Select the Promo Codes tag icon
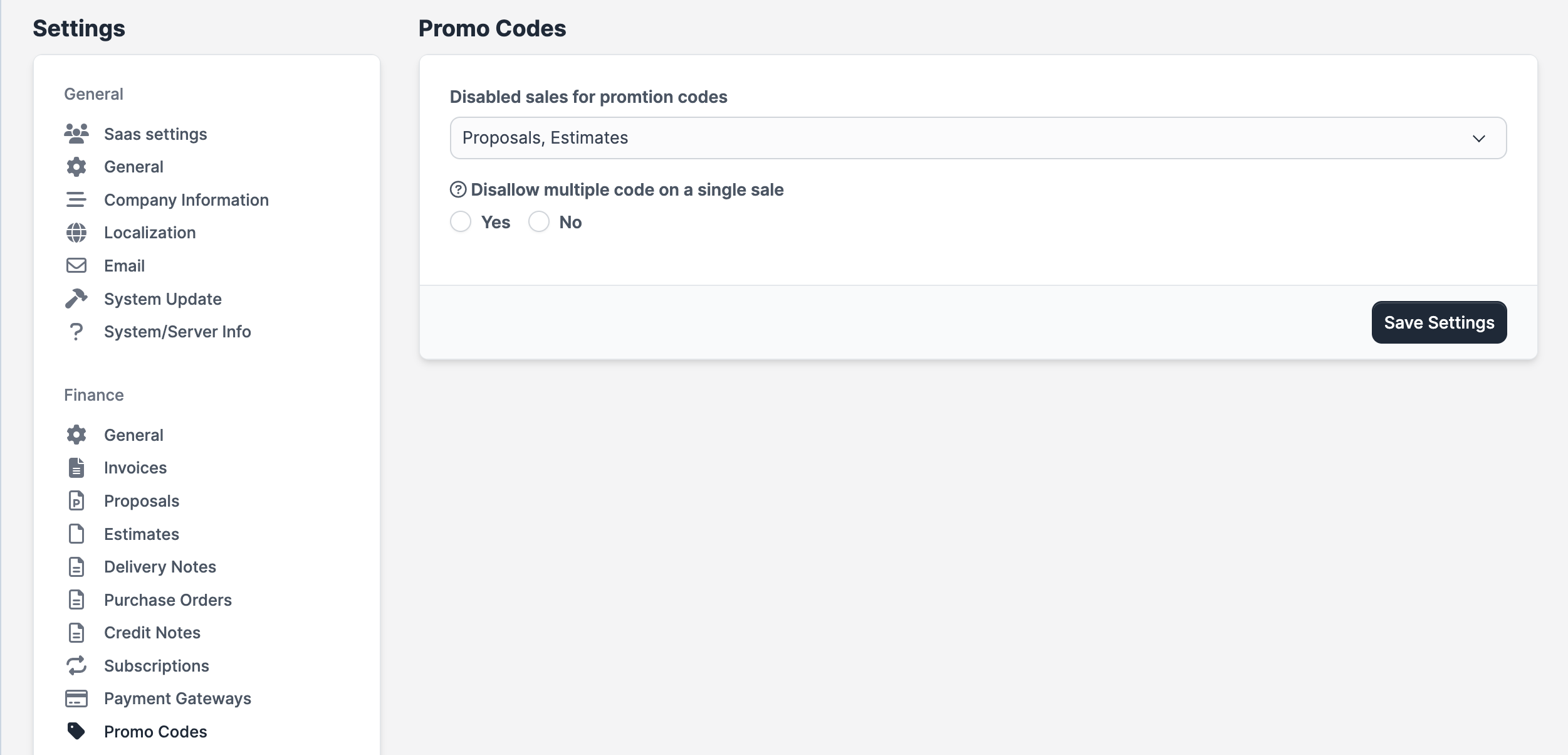Screen dimensions: 1568x755 (x=76, y=731)
